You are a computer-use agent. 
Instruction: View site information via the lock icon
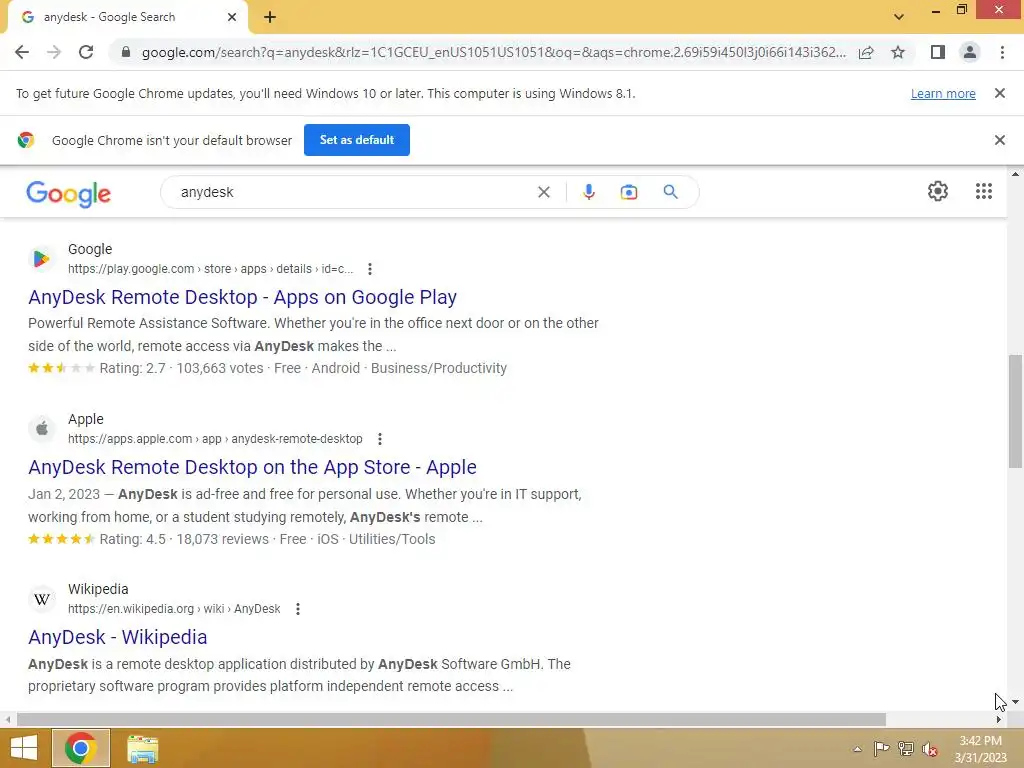click(126, 52)
